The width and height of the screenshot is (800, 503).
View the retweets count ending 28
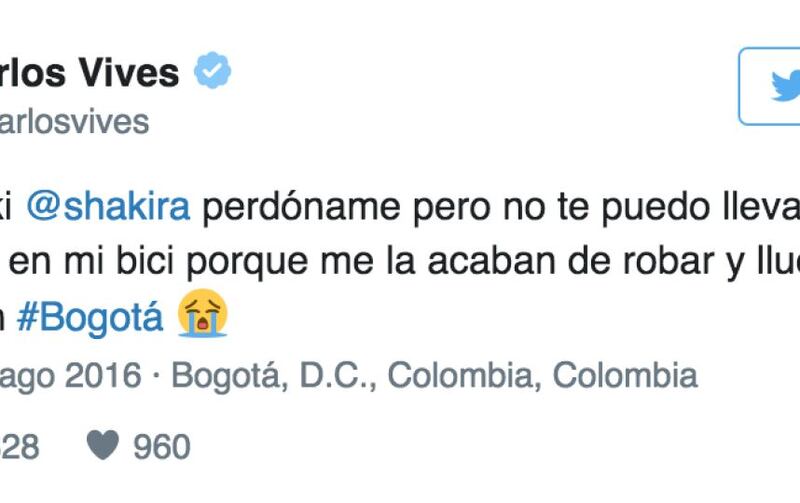pyautogui.click(x=19, y=447)
